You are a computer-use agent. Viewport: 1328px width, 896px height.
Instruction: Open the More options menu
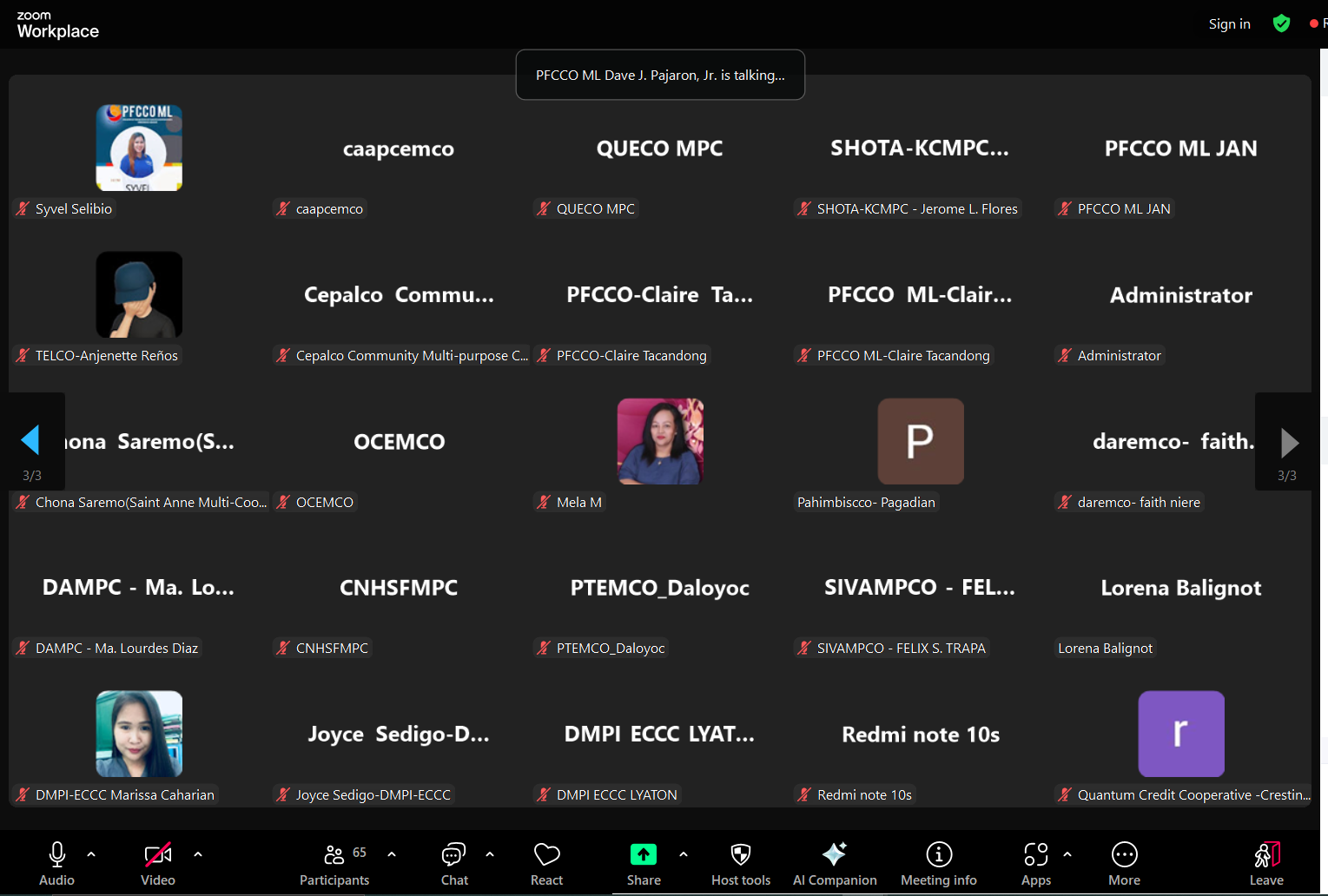click(x=1124, y=865)
